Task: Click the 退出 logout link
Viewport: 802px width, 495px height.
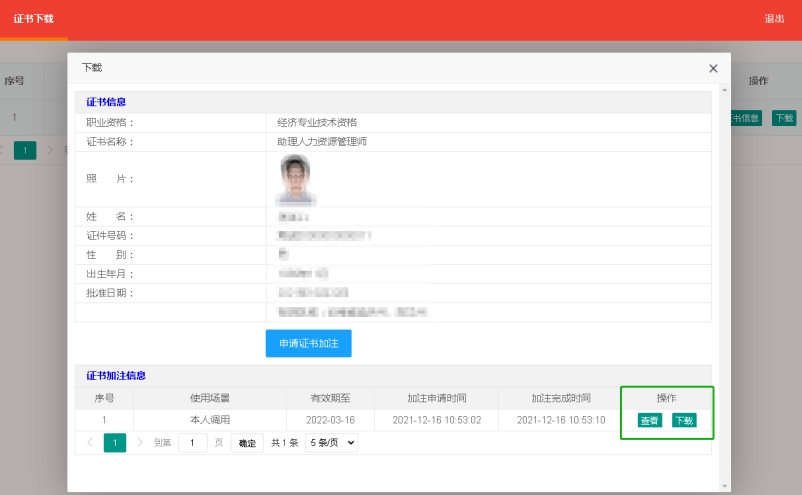Action: (x=774, y=19)
